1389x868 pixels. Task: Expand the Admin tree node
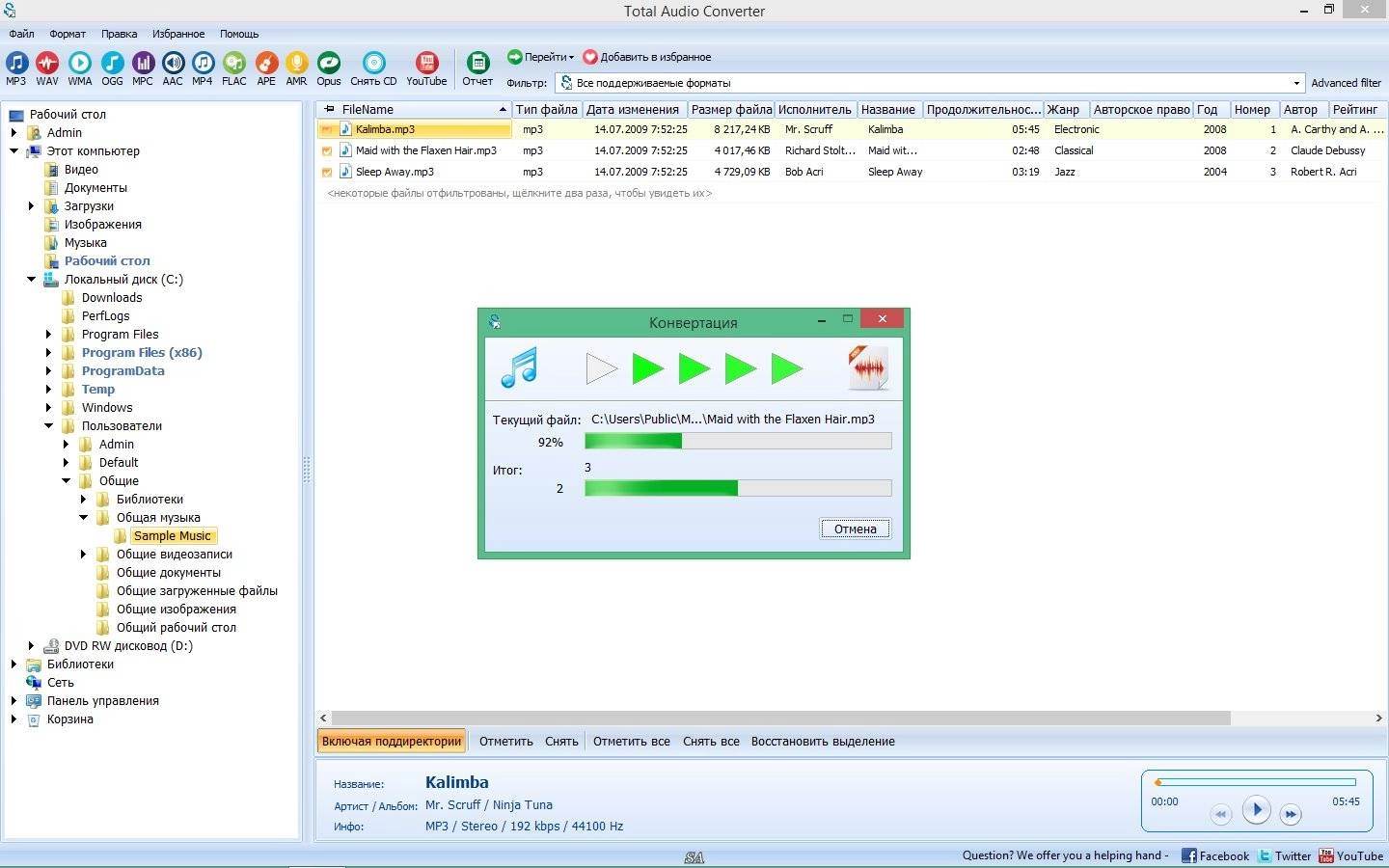(14, 133)
